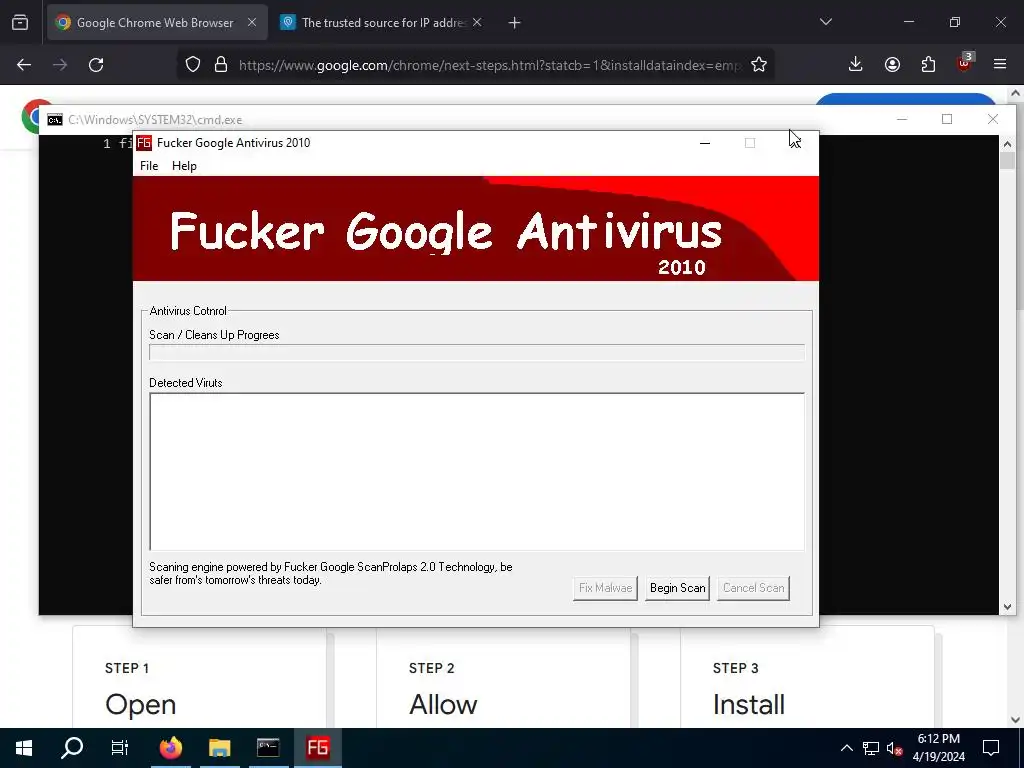Click the STEP 2 Allow card

tap(504, 678)
